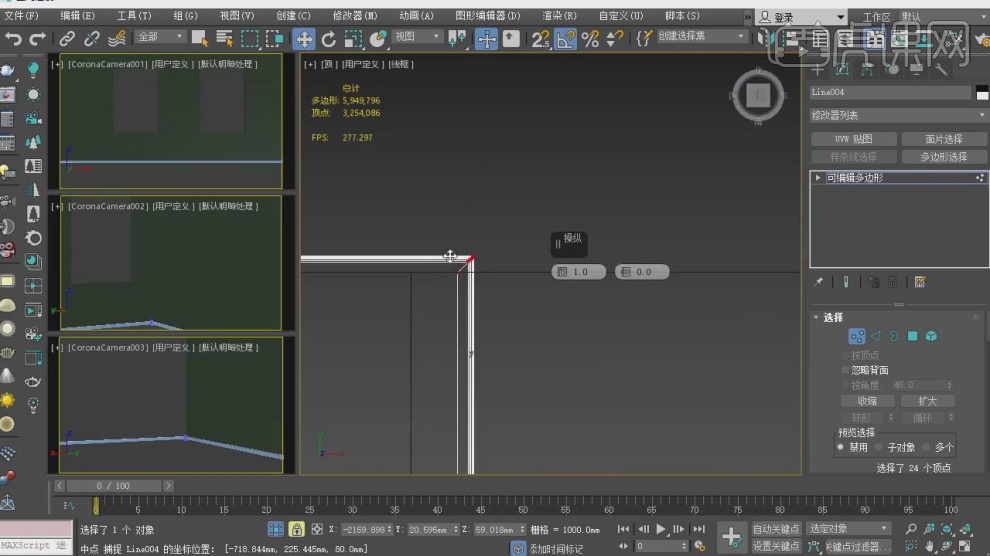
Task: Click the object color swatch beside Line004
Action: pos(980,92)
